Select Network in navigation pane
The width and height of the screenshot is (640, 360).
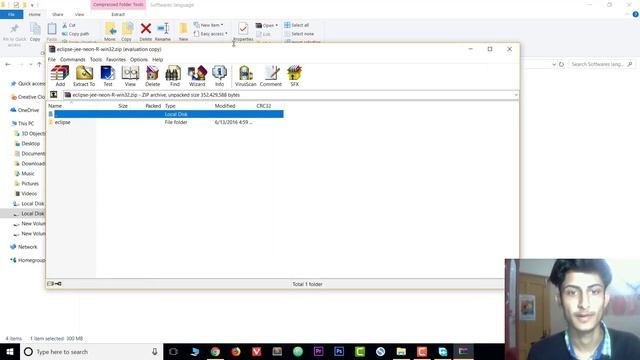[24, 247]
